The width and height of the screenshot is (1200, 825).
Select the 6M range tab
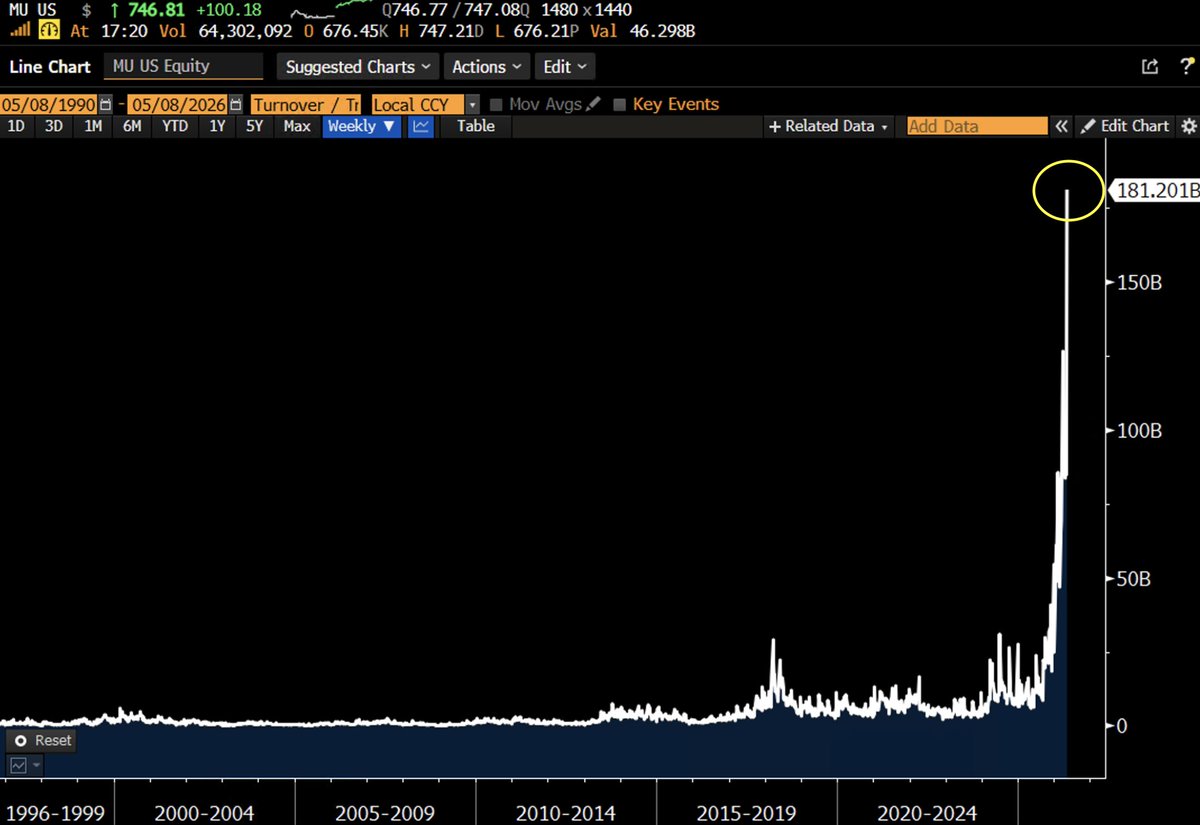(x=131, y=126)
